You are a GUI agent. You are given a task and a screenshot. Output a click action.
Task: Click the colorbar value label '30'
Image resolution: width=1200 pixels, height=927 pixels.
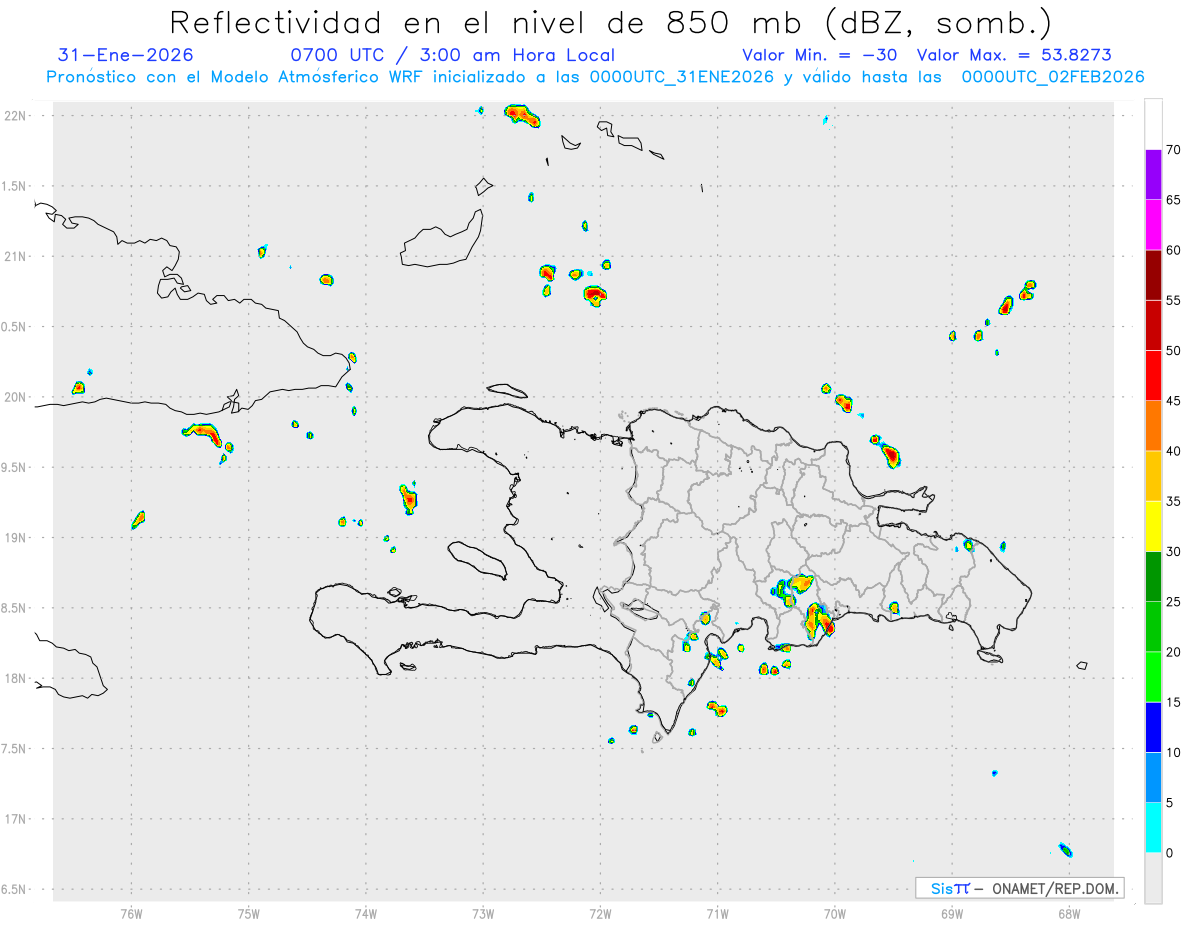[1173, 552]
